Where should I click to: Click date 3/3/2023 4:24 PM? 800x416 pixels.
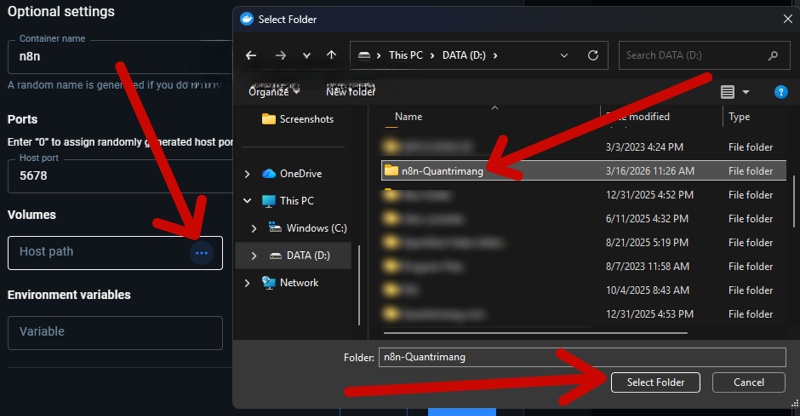point(644,147)
